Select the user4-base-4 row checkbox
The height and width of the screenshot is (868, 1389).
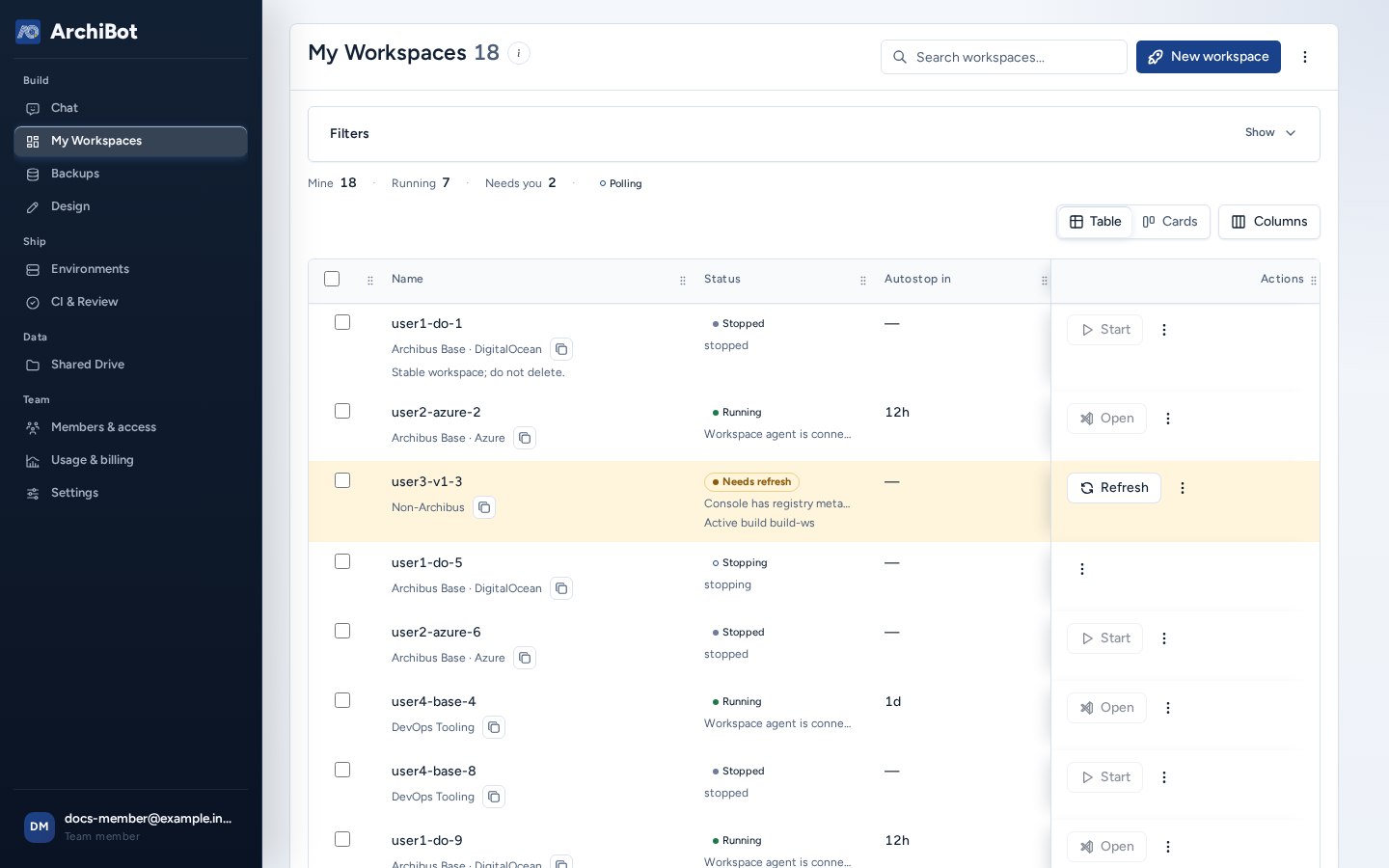(x=342, y=700)
